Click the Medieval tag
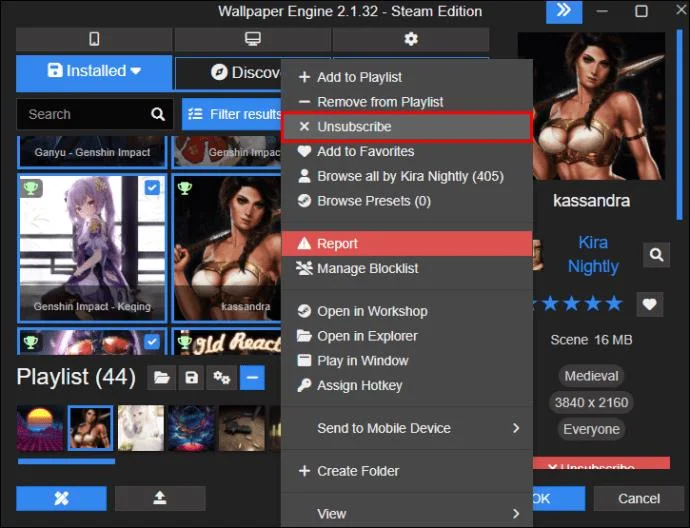This screenshot has width=690, height=528. tap(591, 376)
